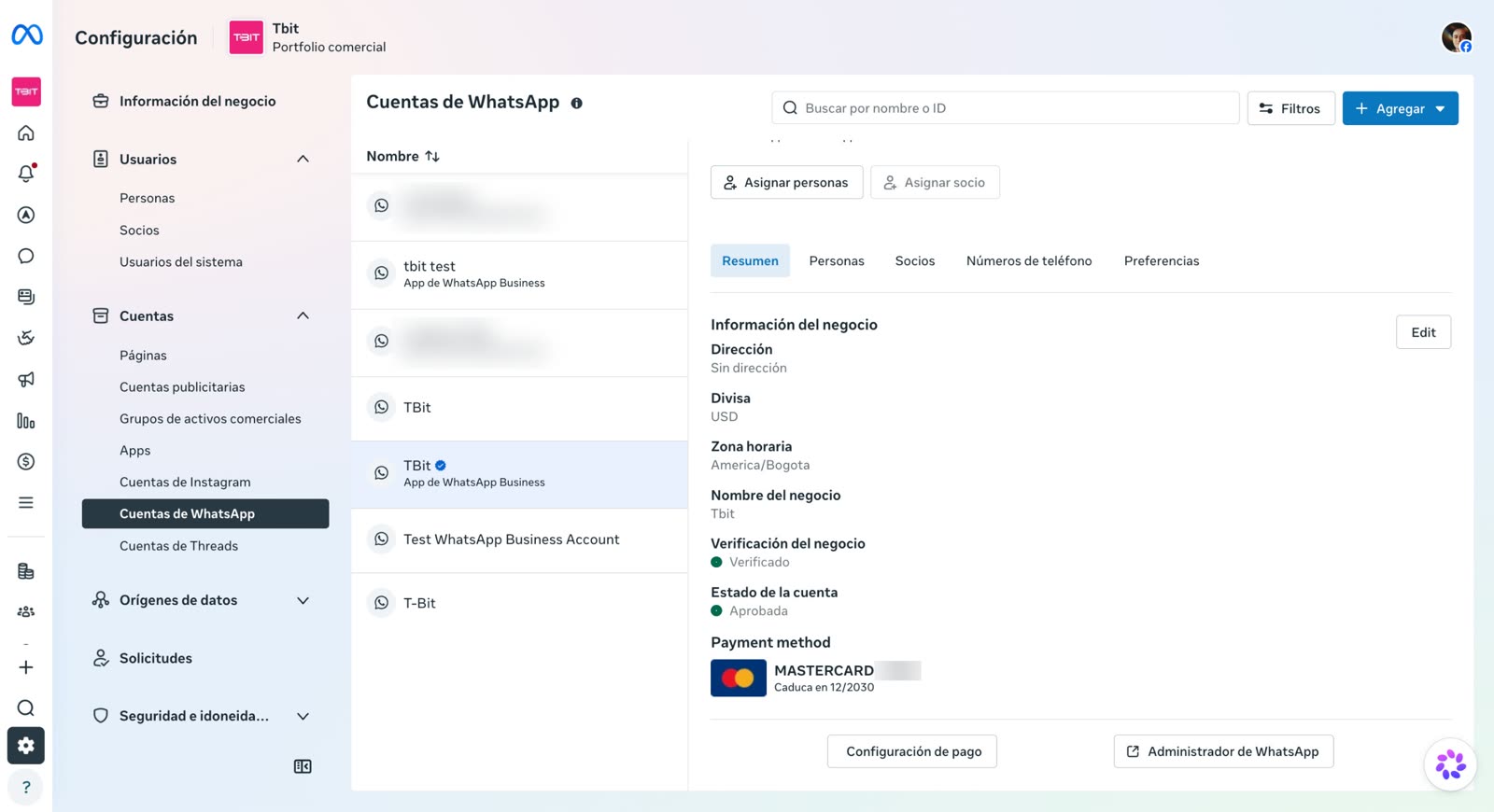1494x812 pixels.
Task: Open the notifications bell icon
Action: pos(26,174)
